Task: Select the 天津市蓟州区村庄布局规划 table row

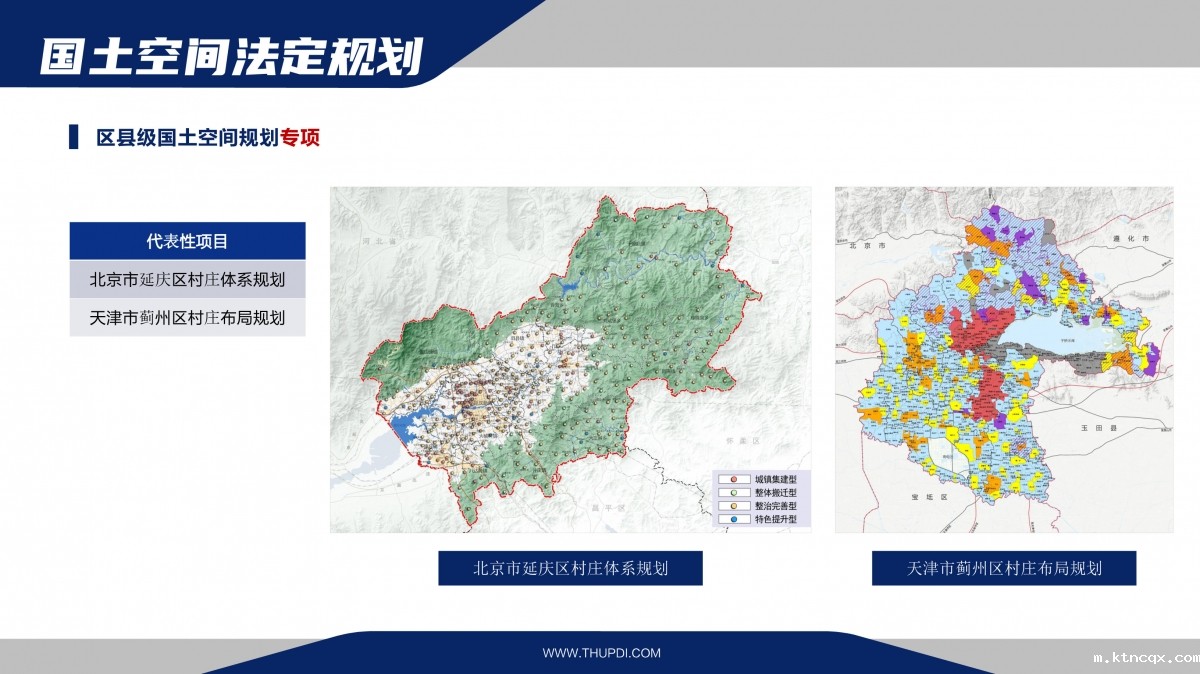Action: [187, 317]
